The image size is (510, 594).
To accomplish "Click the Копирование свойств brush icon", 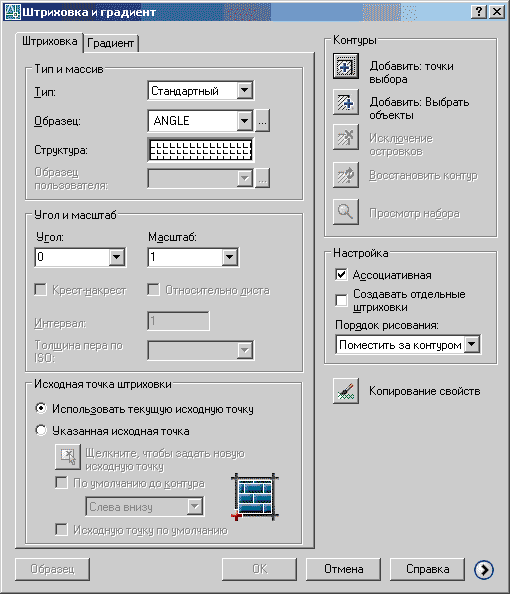I will (346, 391).
